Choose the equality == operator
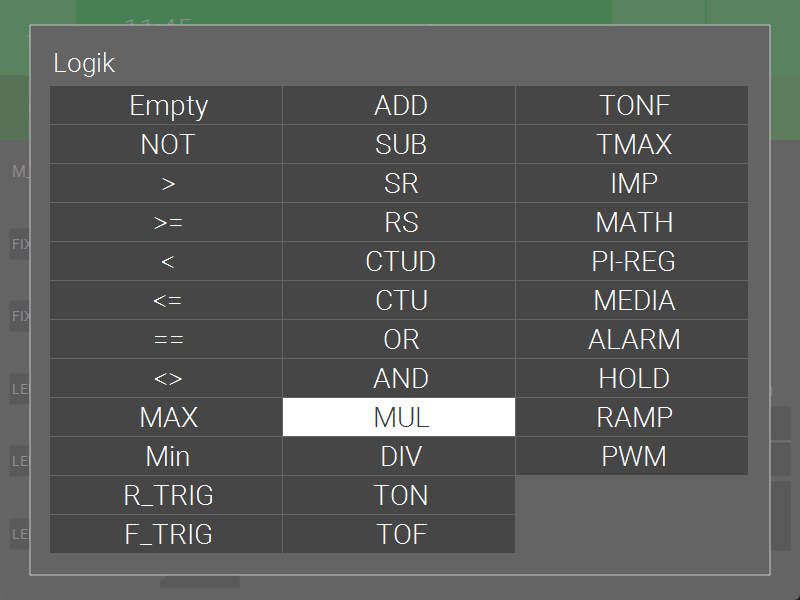The width and height of the screenshot is (800, 600). [x=167, y=339]
